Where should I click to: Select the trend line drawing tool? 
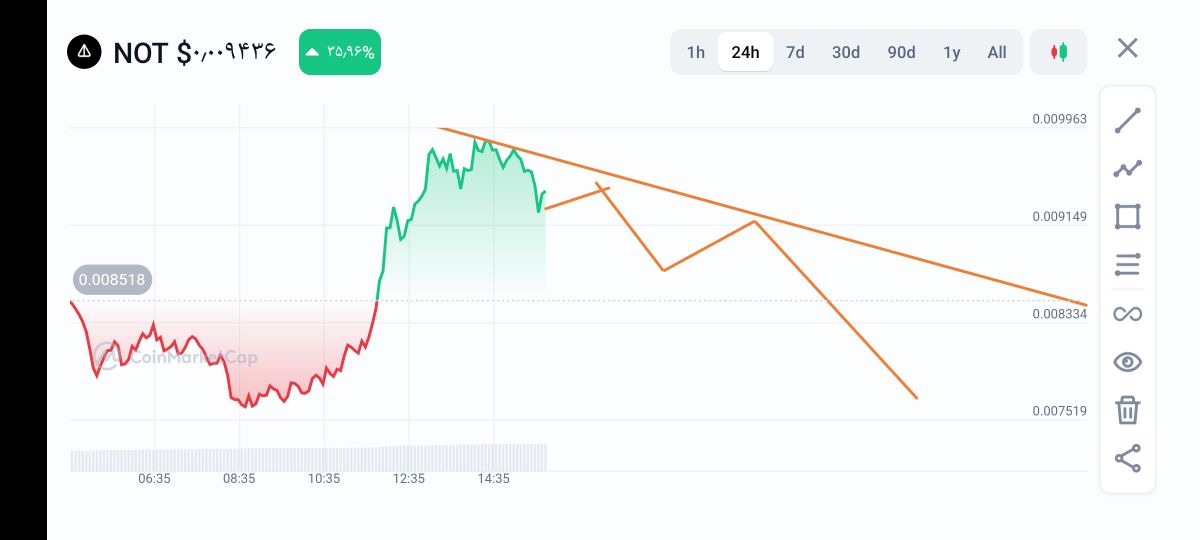click(x=1127, y=121)
